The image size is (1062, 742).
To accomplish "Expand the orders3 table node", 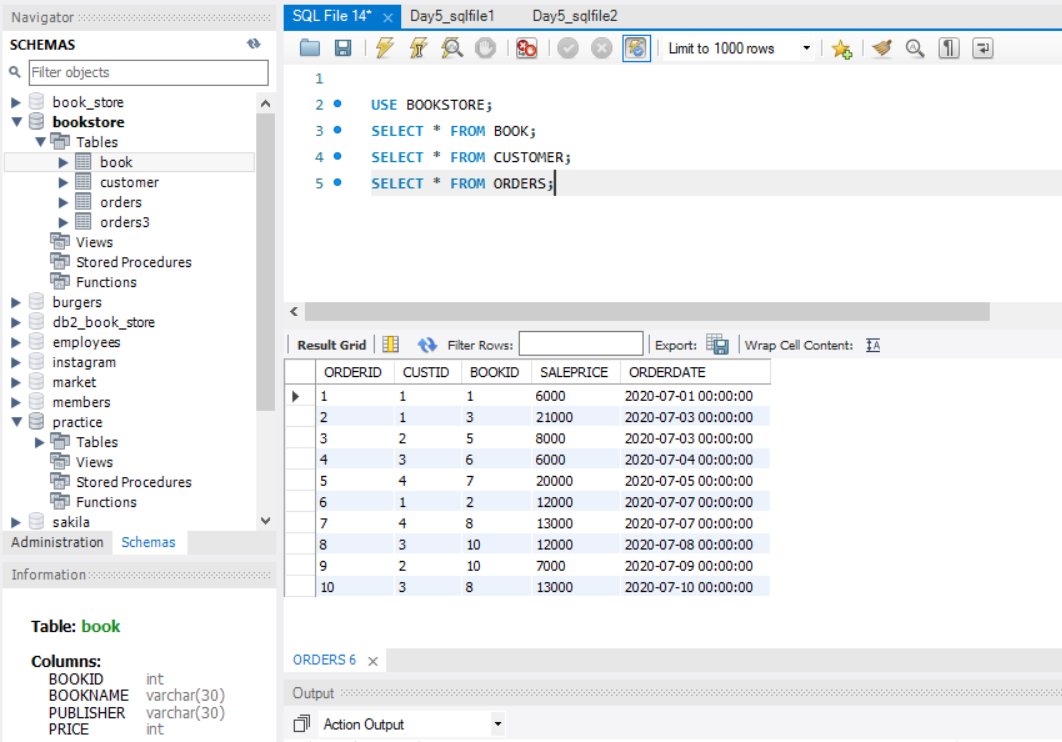I will pyautogui.click(x=63, y=223).
